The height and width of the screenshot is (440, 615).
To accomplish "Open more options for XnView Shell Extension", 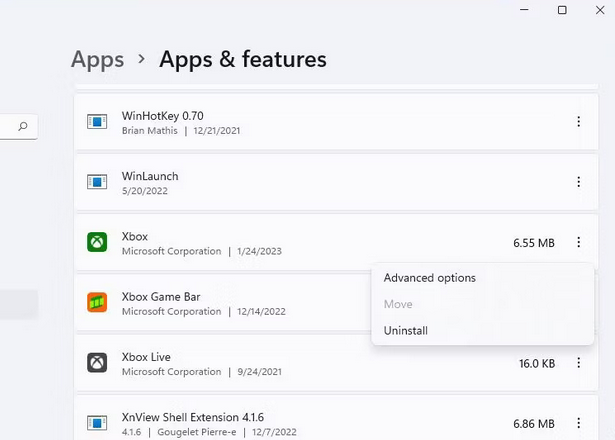I will [579, 423].
